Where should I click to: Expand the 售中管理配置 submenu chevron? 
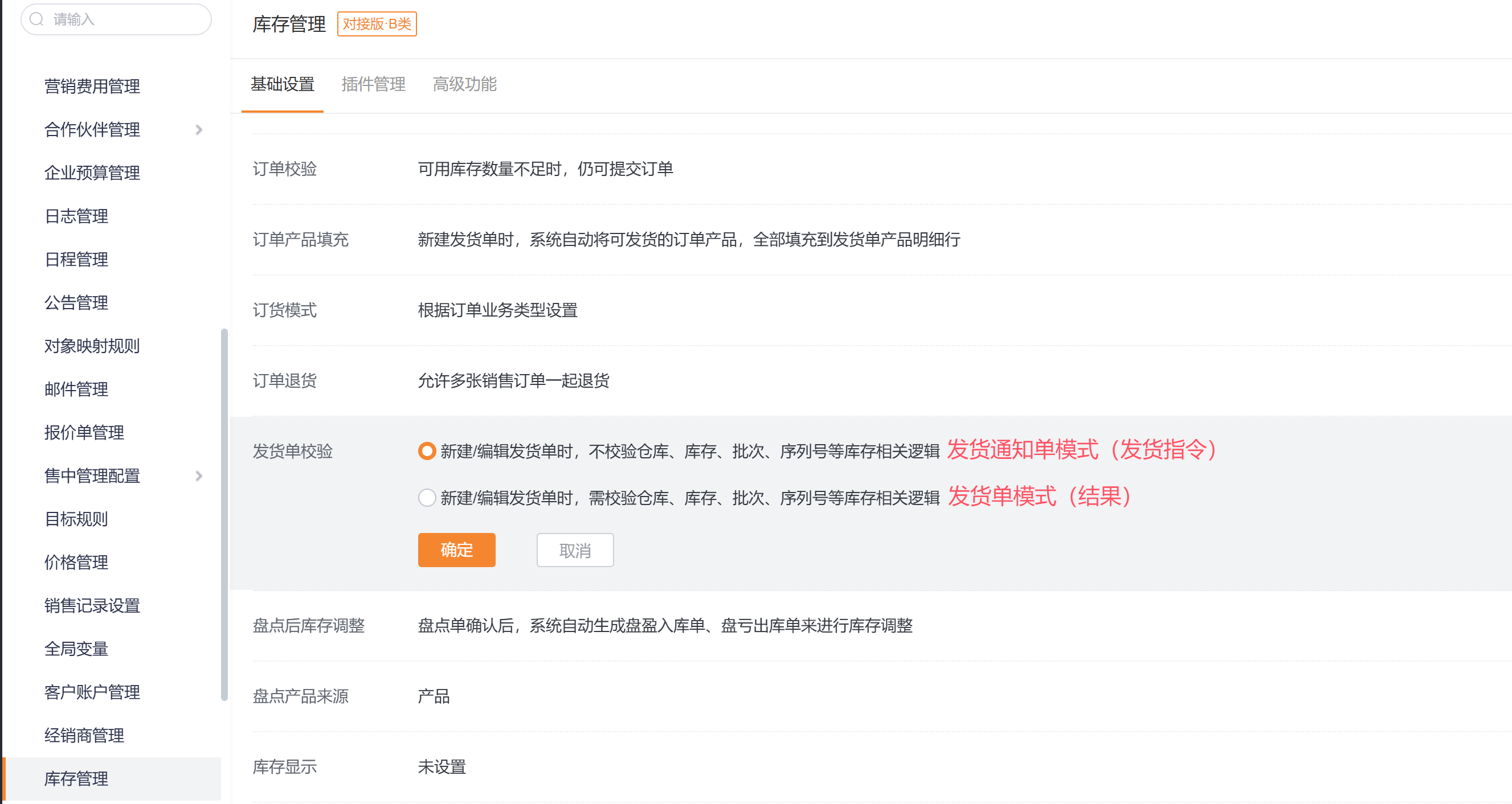(x=199, y=475)
